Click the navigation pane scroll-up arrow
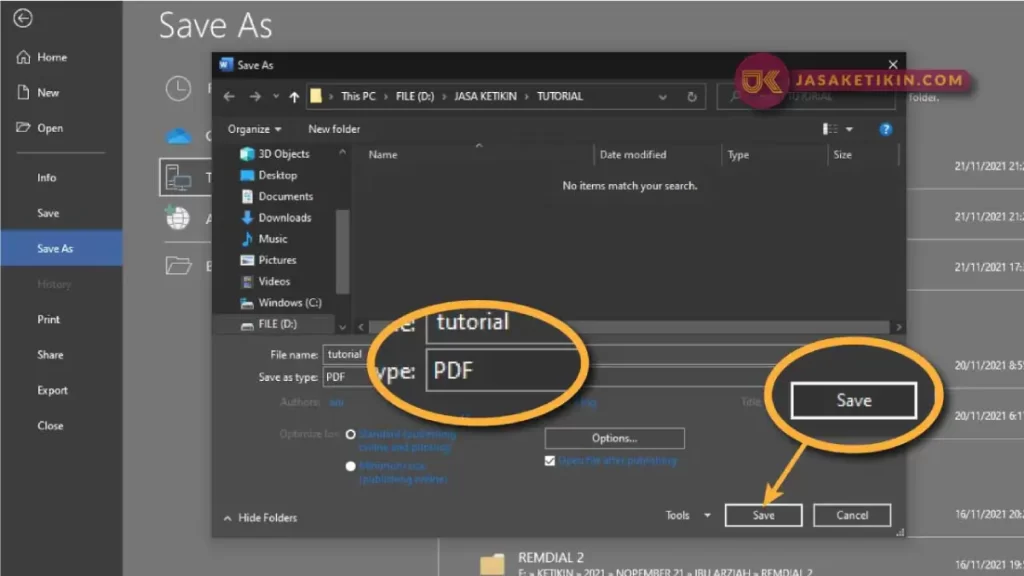 [x=342, y=152]
